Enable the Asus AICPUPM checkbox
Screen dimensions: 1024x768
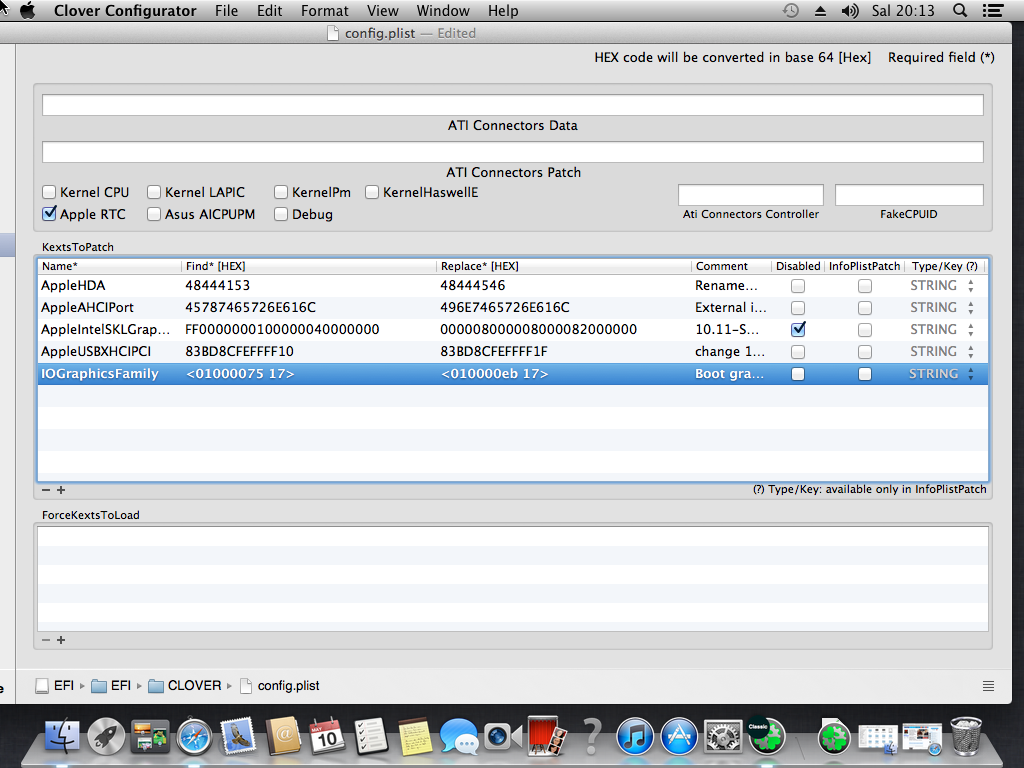click(x=154, y=214)
